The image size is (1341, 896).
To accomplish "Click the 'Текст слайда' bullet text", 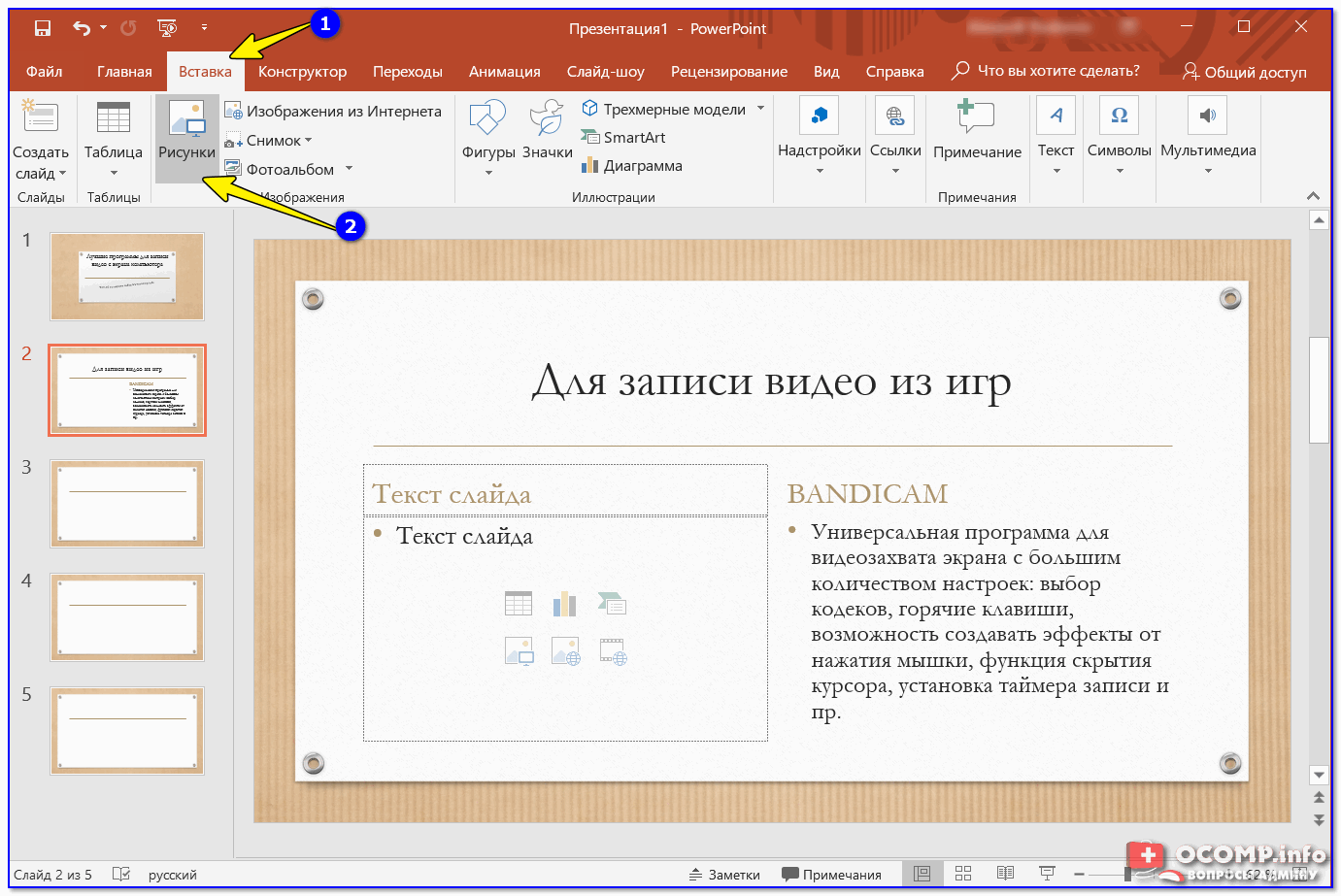I will [x=464, y=536].
